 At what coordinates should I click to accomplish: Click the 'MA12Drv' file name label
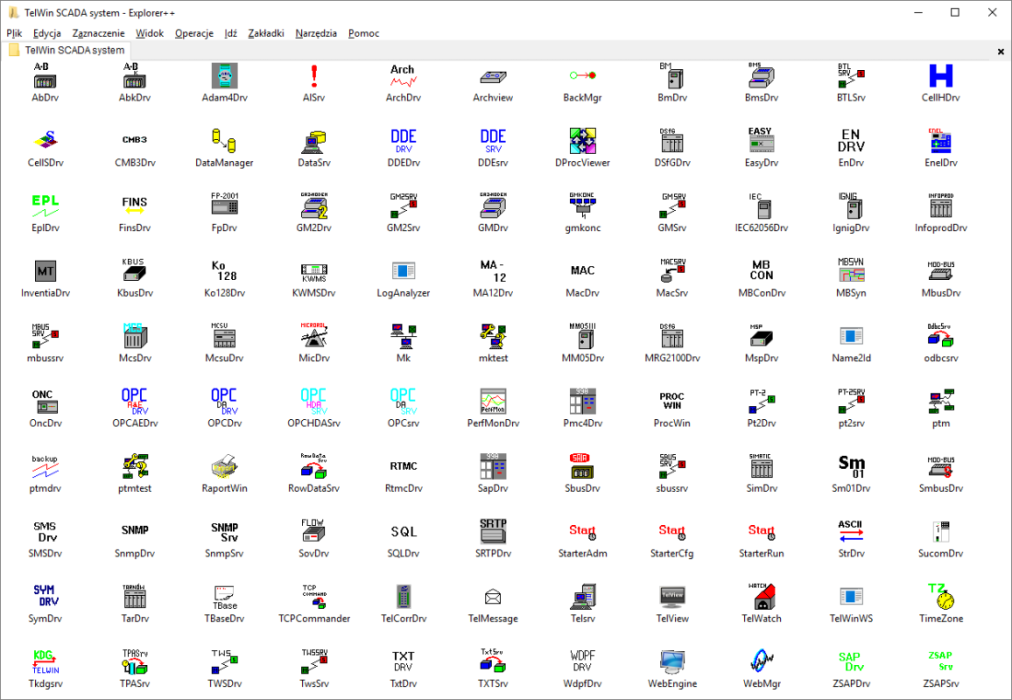point(493,294)
